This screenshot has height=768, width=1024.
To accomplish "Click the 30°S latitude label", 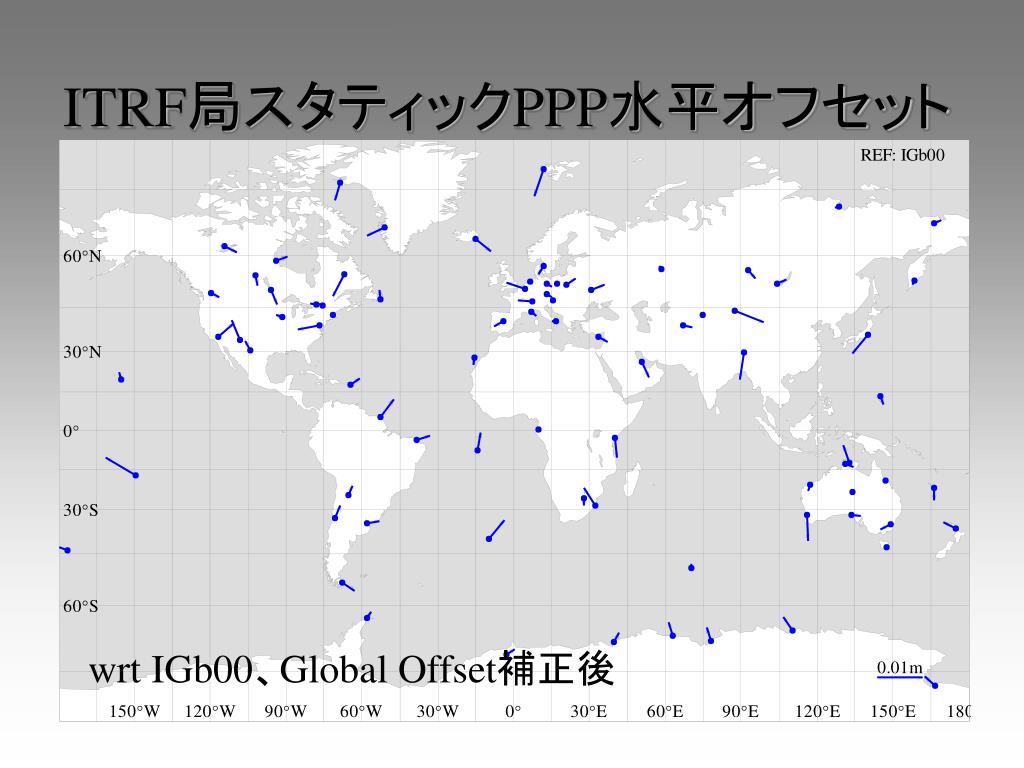I will click(80, 510).
